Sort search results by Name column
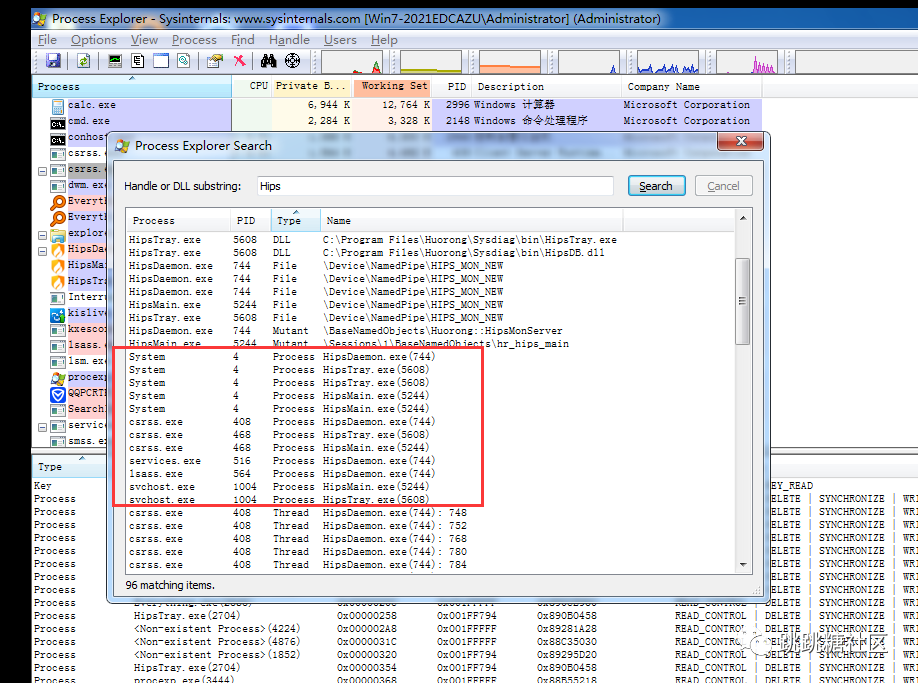 (x=471, y=221)
